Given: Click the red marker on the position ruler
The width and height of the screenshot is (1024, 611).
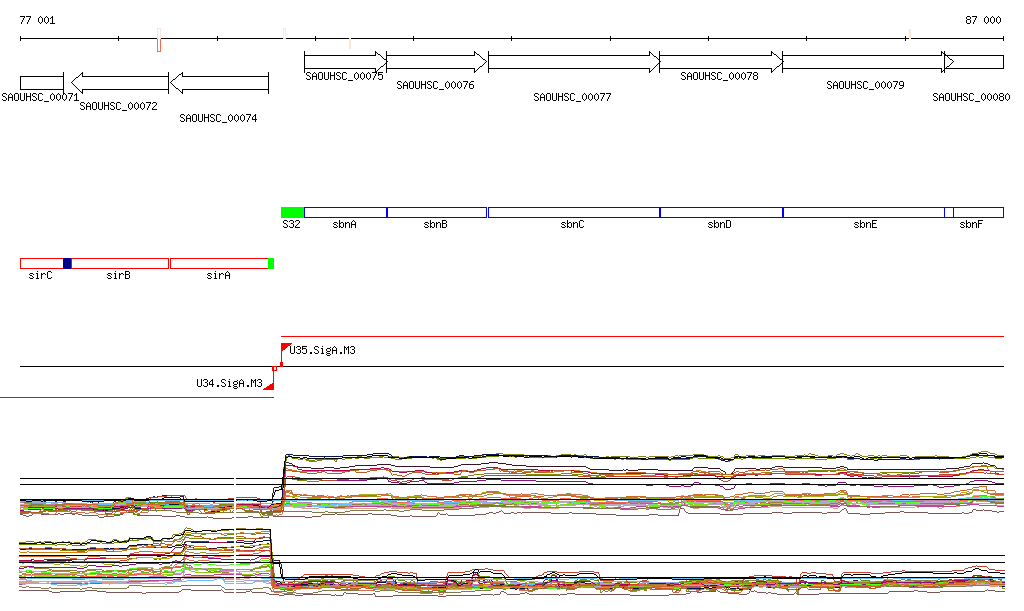Looking at the screenshot, I should point(159,45).
